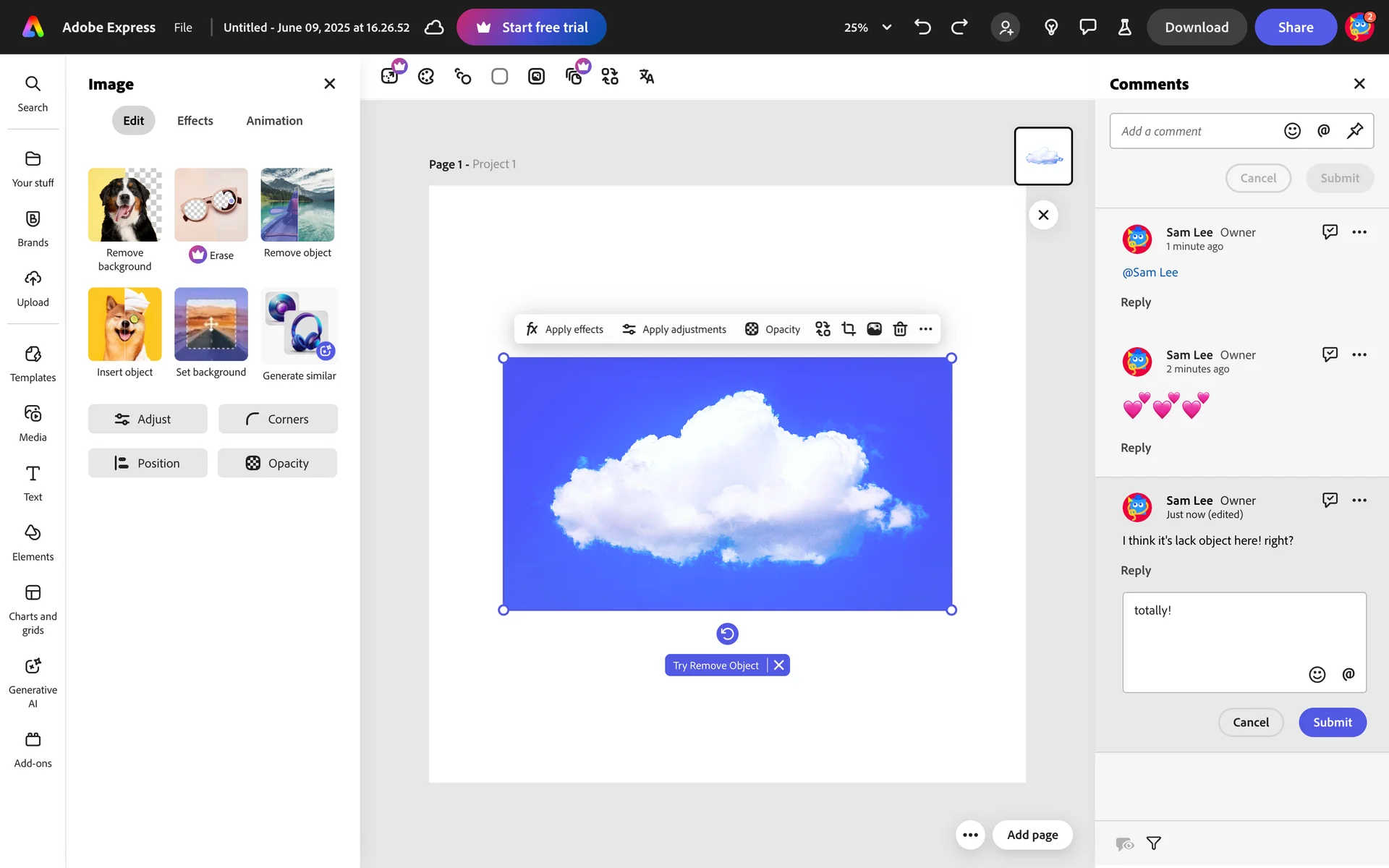
Task: Submit the totally! reply
Action: (1332, 722)
